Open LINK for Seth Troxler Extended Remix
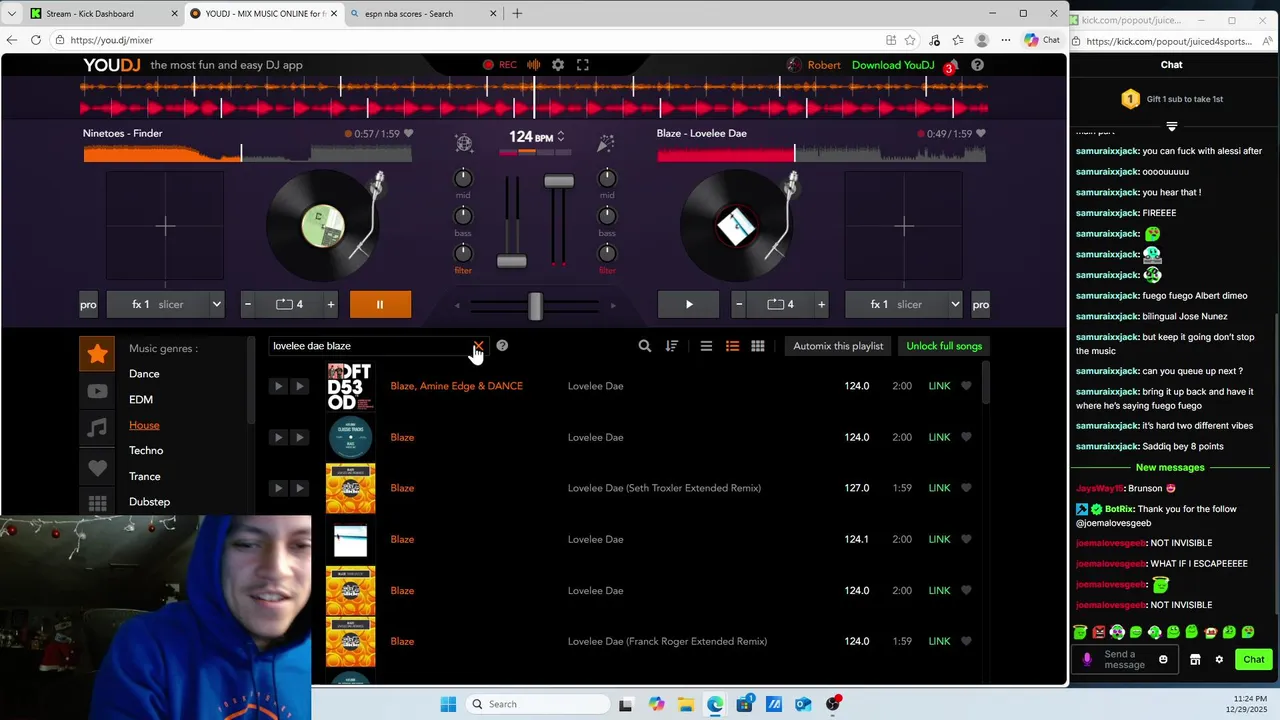Image resolution: width=1280 pixels, height=720 pixels. click(x=939, y=488)
